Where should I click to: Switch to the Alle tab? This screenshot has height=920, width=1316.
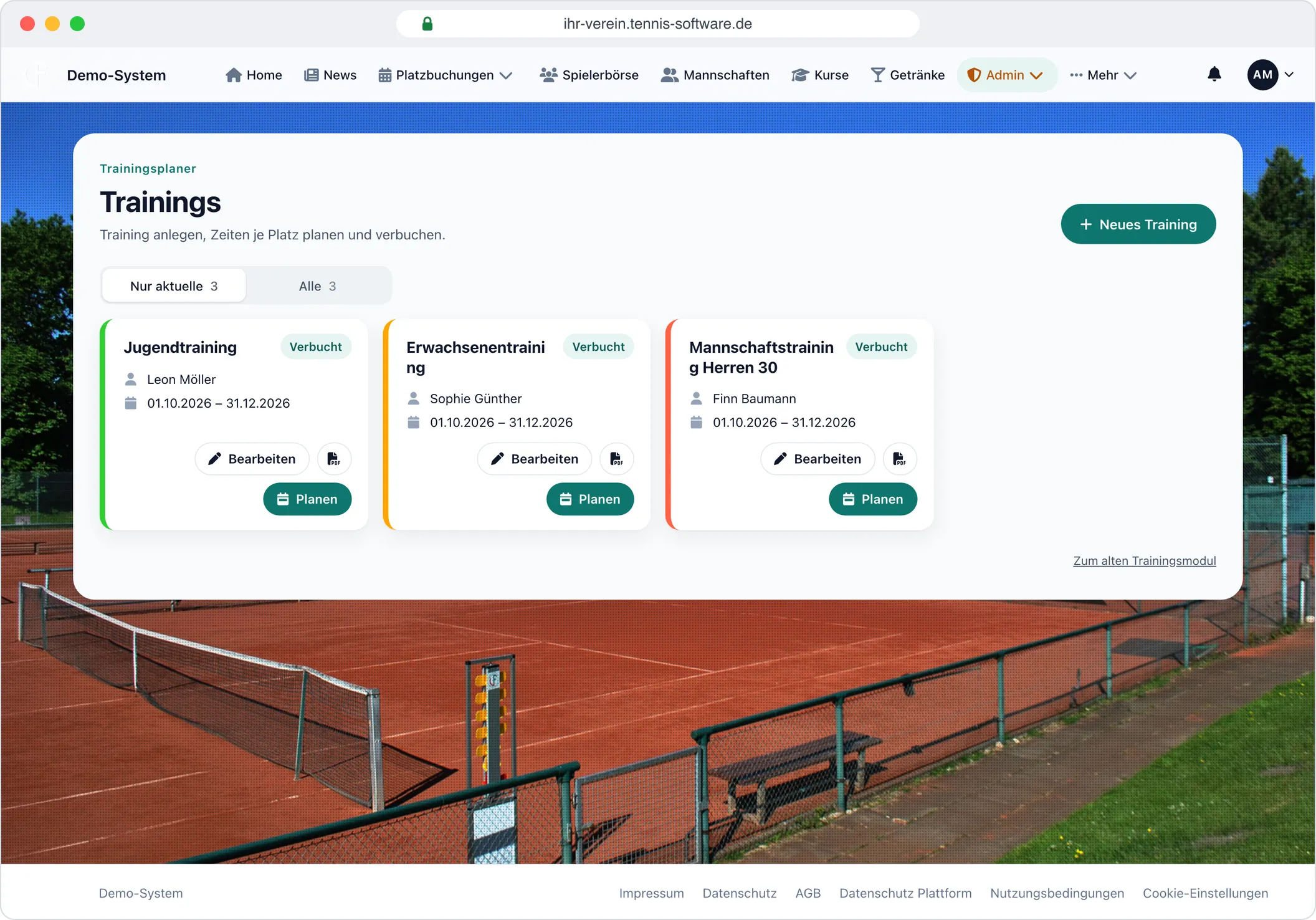coord(318,285)
